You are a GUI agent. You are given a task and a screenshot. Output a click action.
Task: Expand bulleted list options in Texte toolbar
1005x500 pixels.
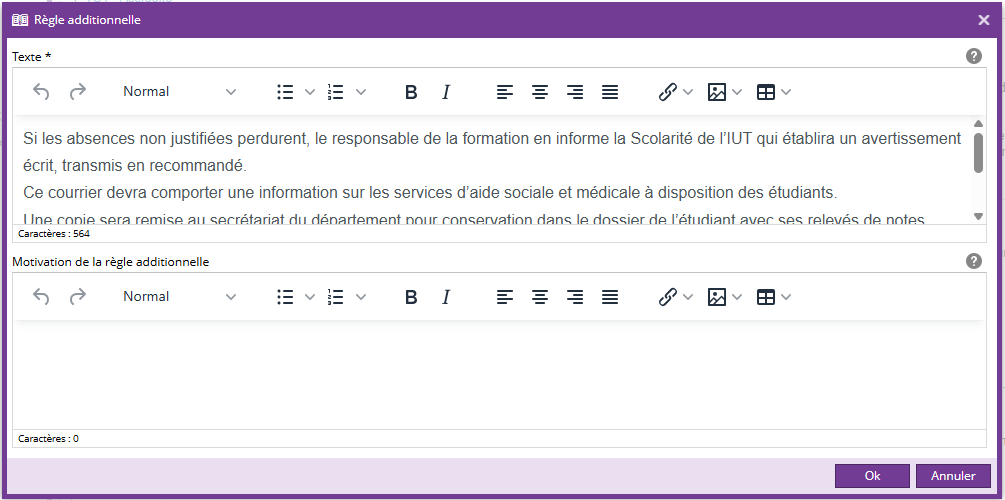click(309, 92)
